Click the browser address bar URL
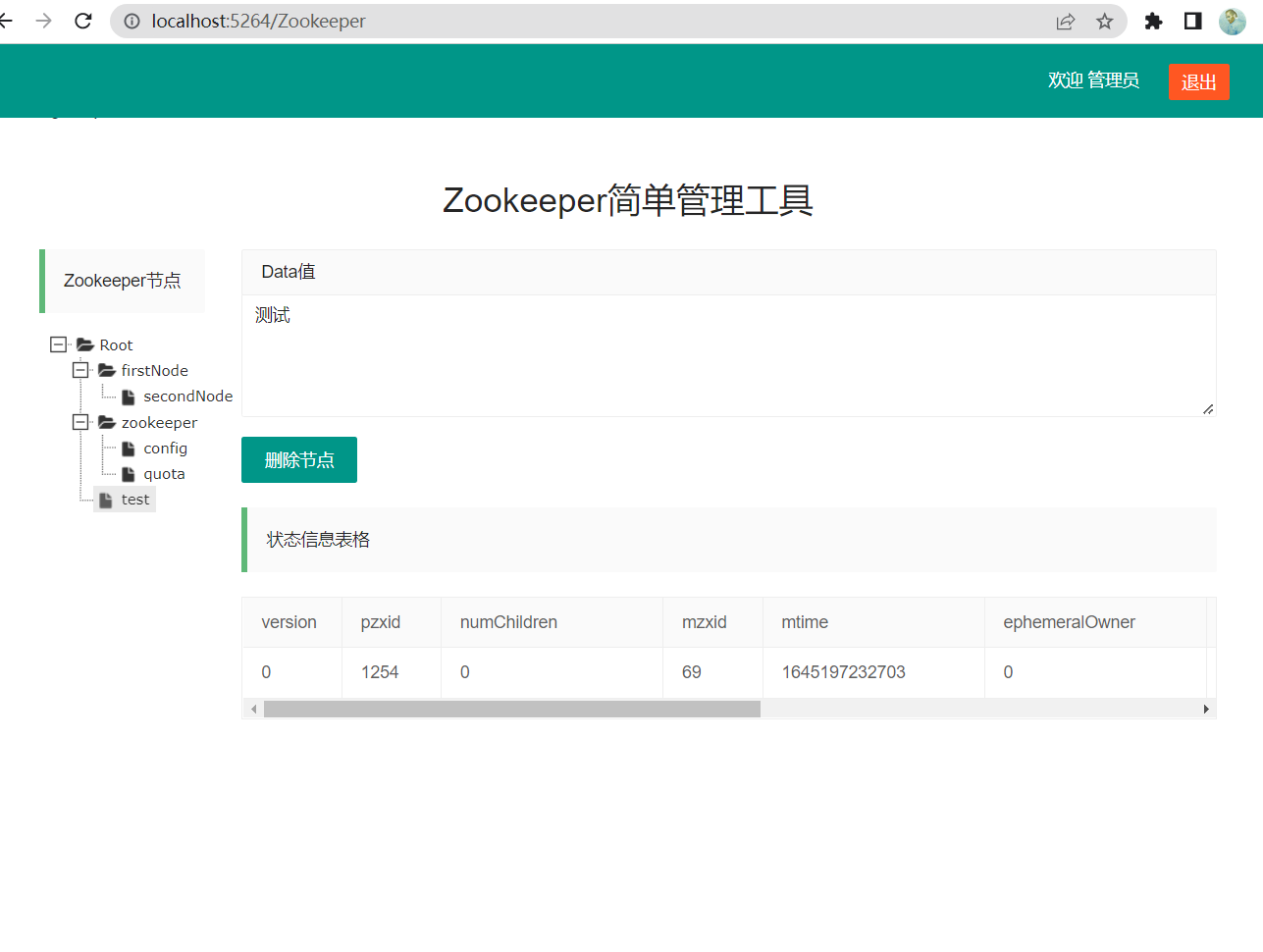The image size is (1263, 952). pos(258,21)
